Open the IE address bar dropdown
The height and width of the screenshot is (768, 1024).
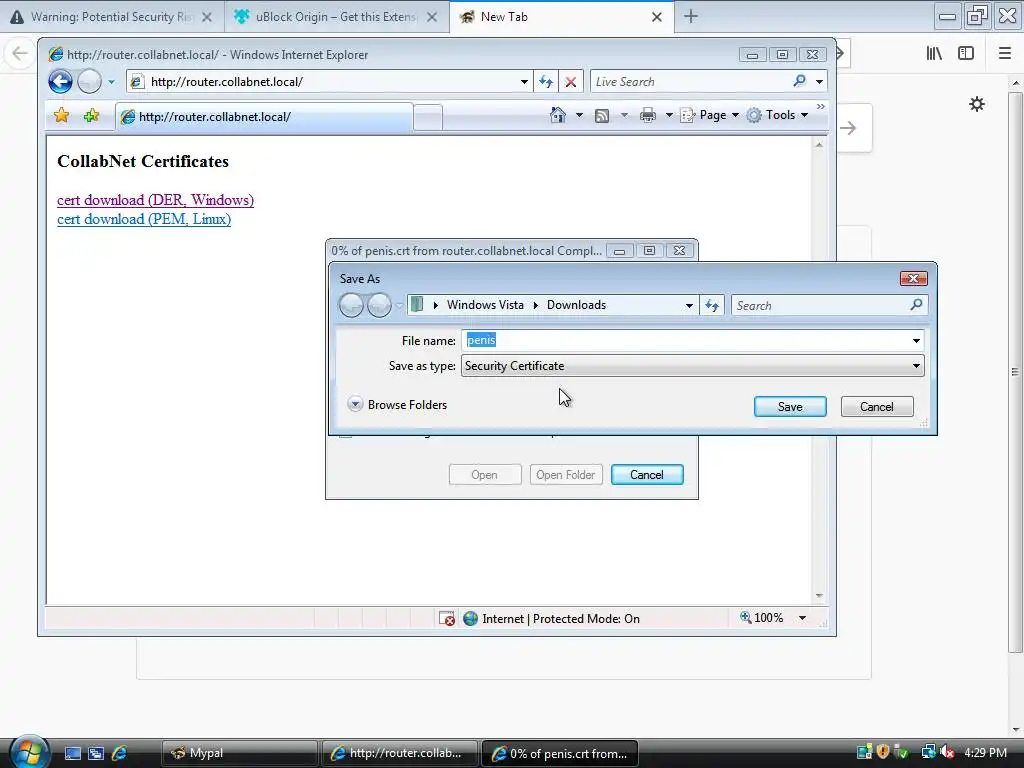tap(524, 82)
